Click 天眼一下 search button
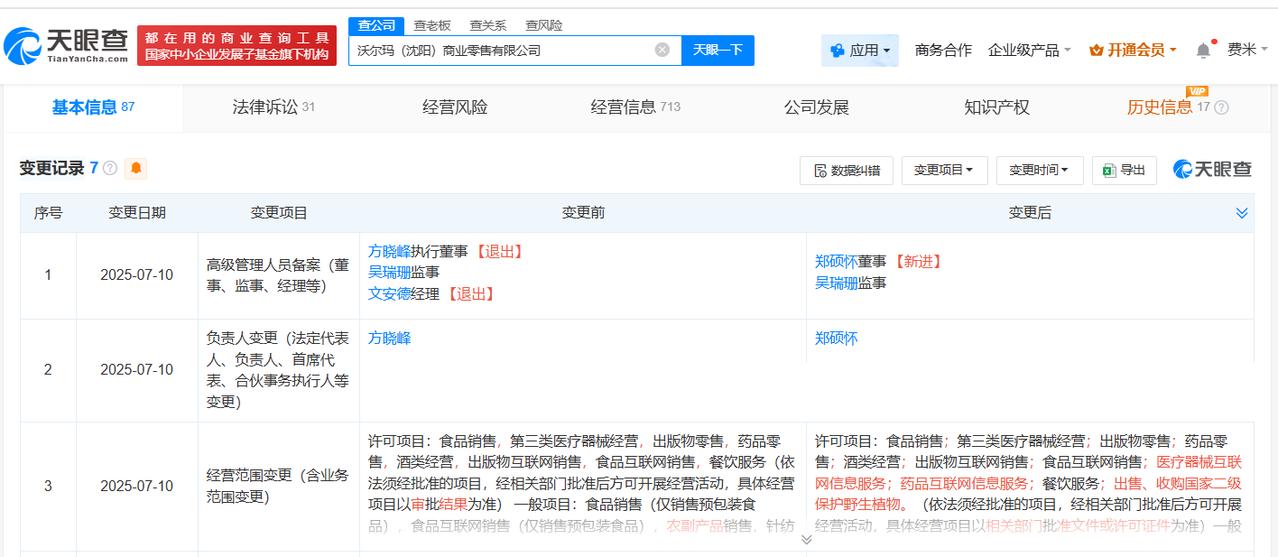 (718, 50)
